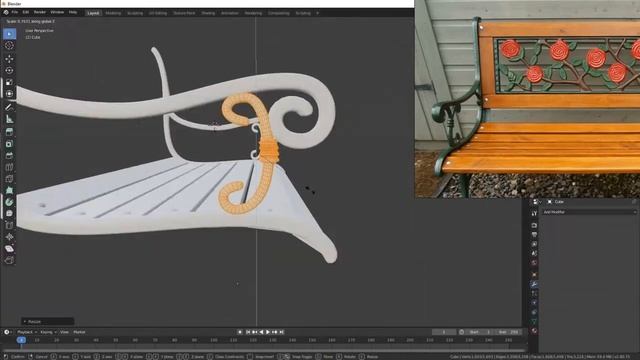Select the Shear tool
This screenshot has height=360, width=640.
[9, 249]
